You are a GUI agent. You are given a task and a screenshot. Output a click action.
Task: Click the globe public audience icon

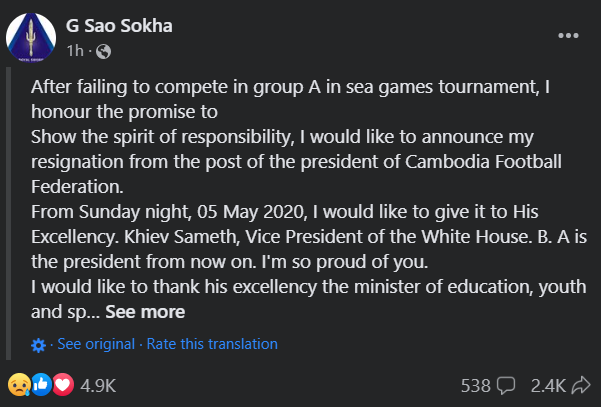pos(103,51)
